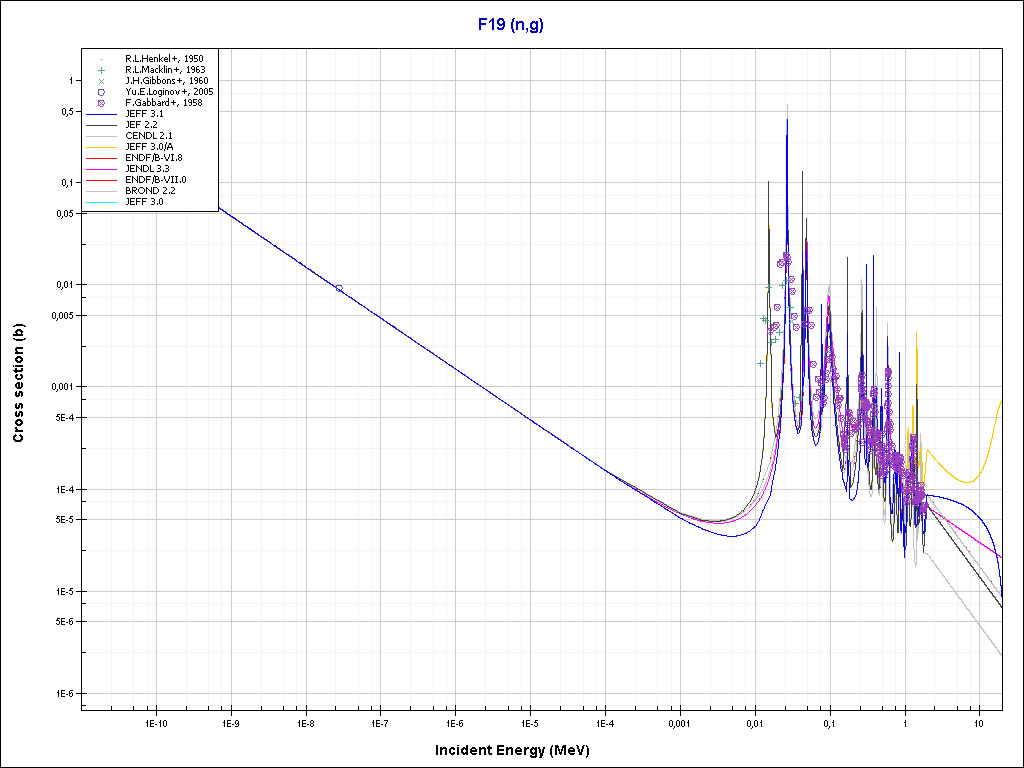
Task: Click the 'BROND 2.2' legend label
Action: click(149, 191)
